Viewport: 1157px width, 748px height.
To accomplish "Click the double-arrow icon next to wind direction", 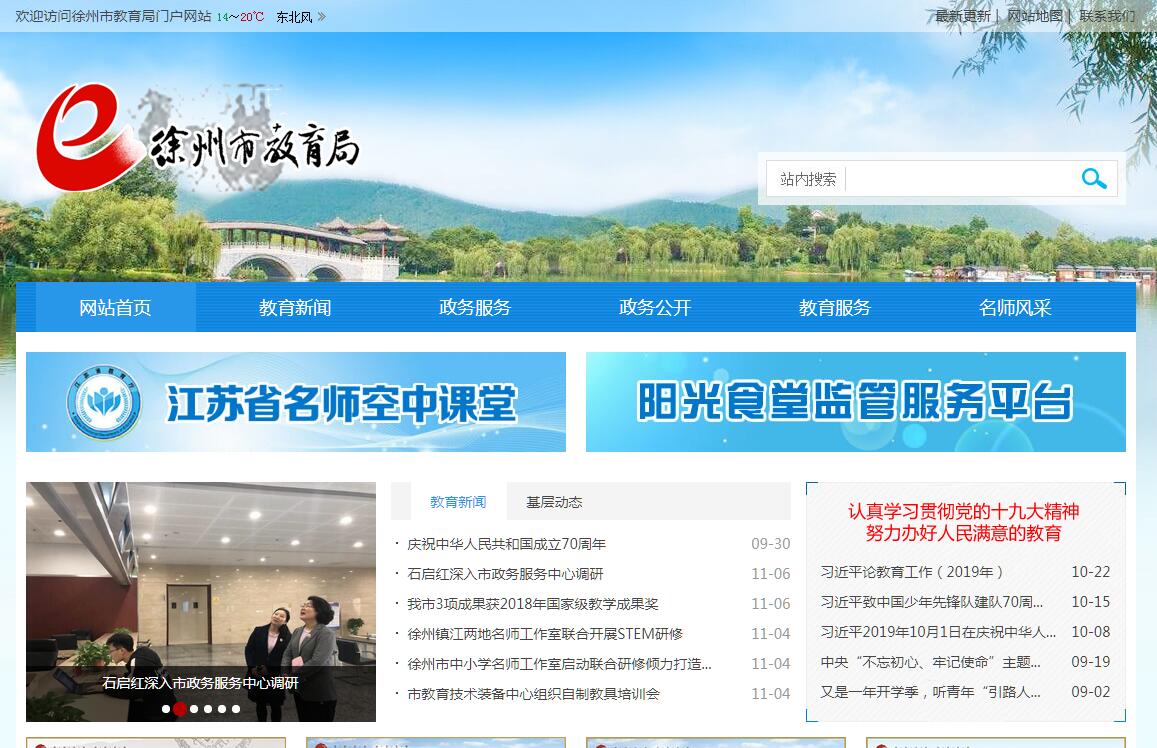I will point(321,17).
